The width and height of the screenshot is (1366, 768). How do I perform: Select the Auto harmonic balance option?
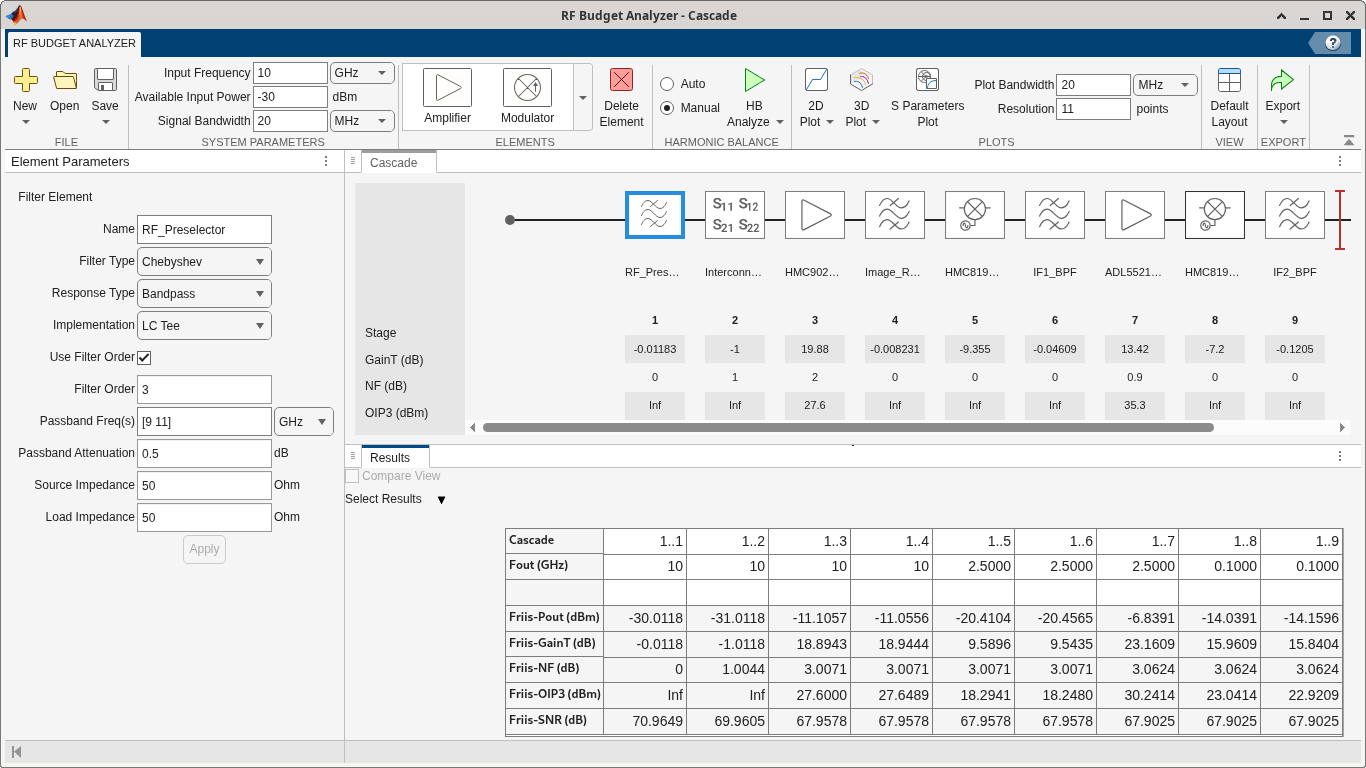(x=667, y=84)
